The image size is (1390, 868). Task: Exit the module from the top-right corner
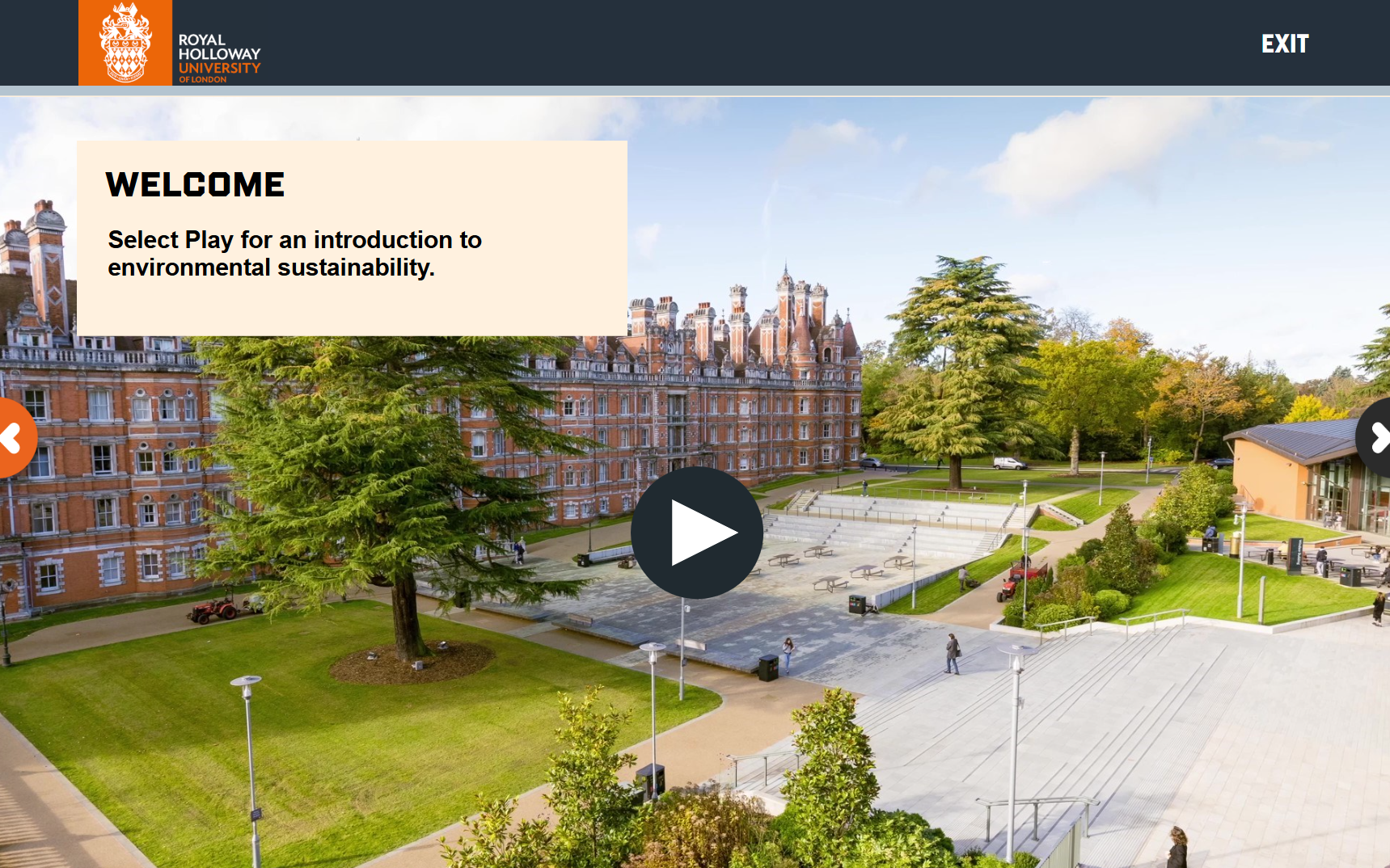tap(1285, 44)
